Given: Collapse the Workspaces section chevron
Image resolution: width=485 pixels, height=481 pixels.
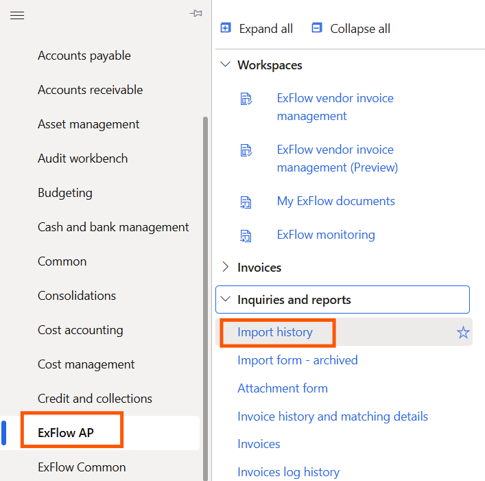Looking at the screenshot, I should pyautogui.click(x=226, y=64).
